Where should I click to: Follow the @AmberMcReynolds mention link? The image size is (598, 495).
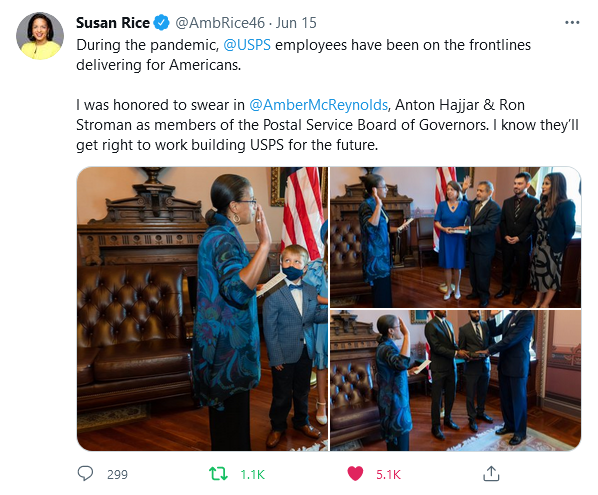pos(318,105)
